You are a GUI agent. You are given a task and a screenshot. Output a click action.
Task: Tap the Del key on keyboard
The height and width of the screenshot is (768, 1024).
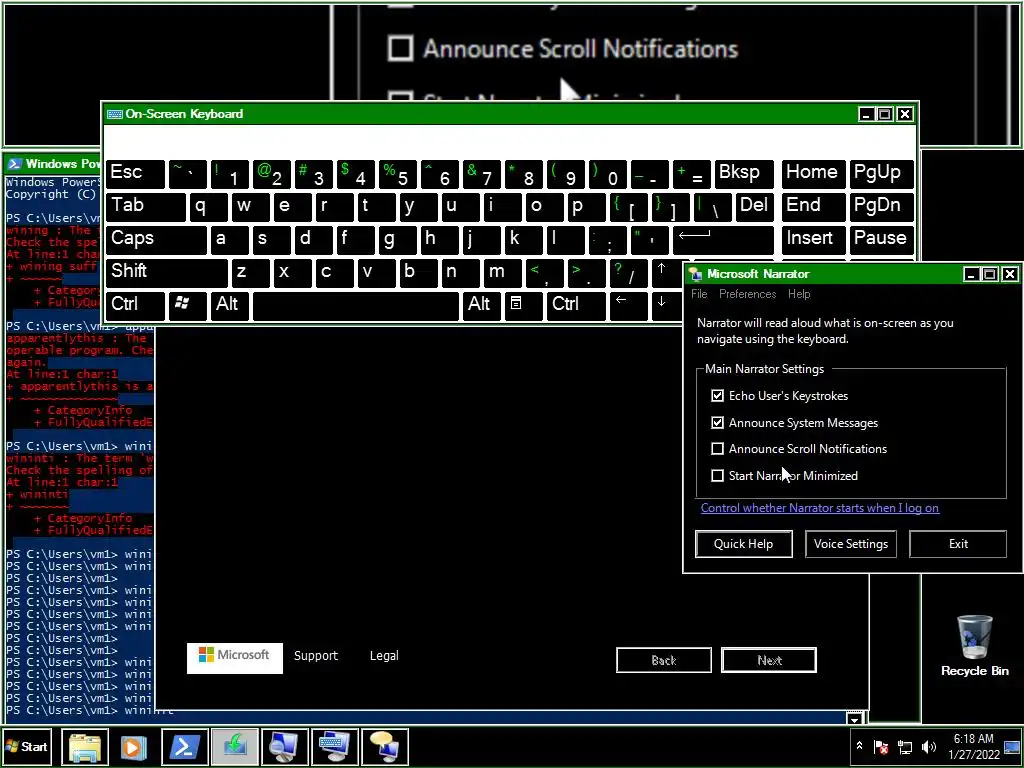pyautogui.click(x=754, y=206)
